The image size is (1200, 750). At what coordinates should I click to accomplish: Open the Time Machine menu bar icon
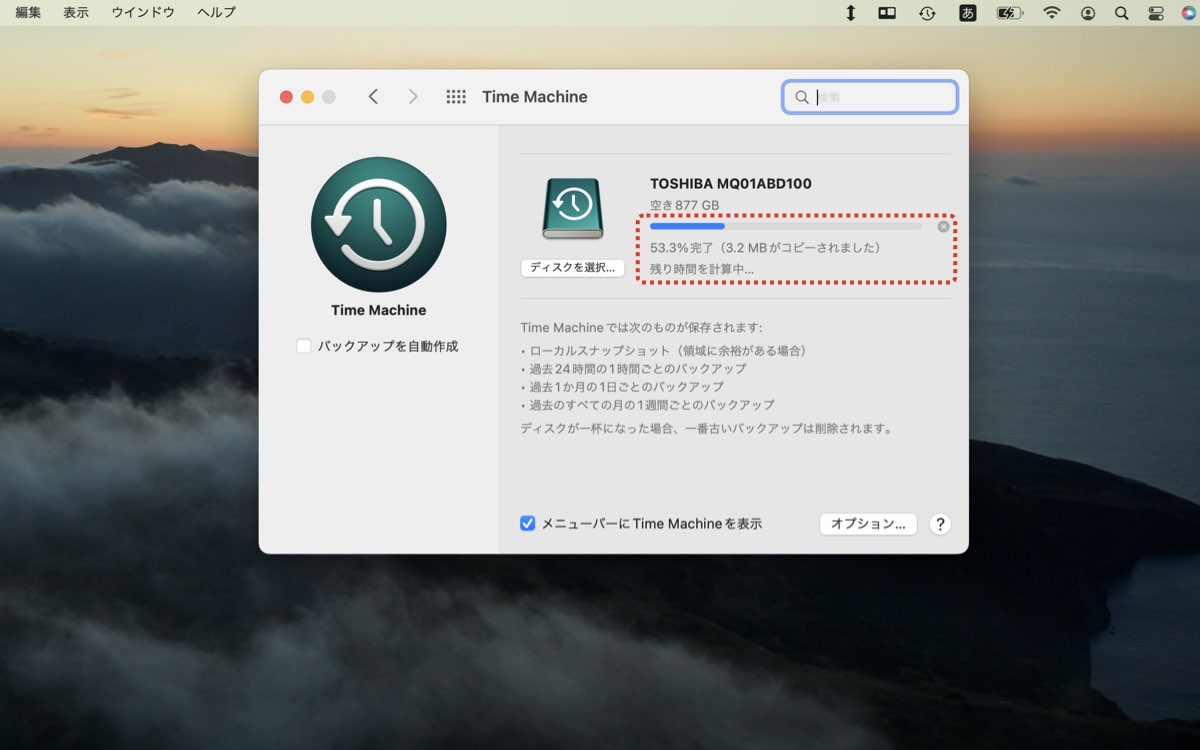[x=928, y=13]
